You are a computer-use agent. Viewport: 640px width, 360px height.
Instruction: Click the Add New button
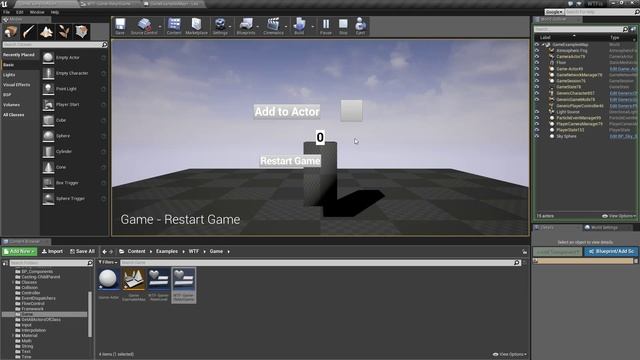tap(19, 251)
